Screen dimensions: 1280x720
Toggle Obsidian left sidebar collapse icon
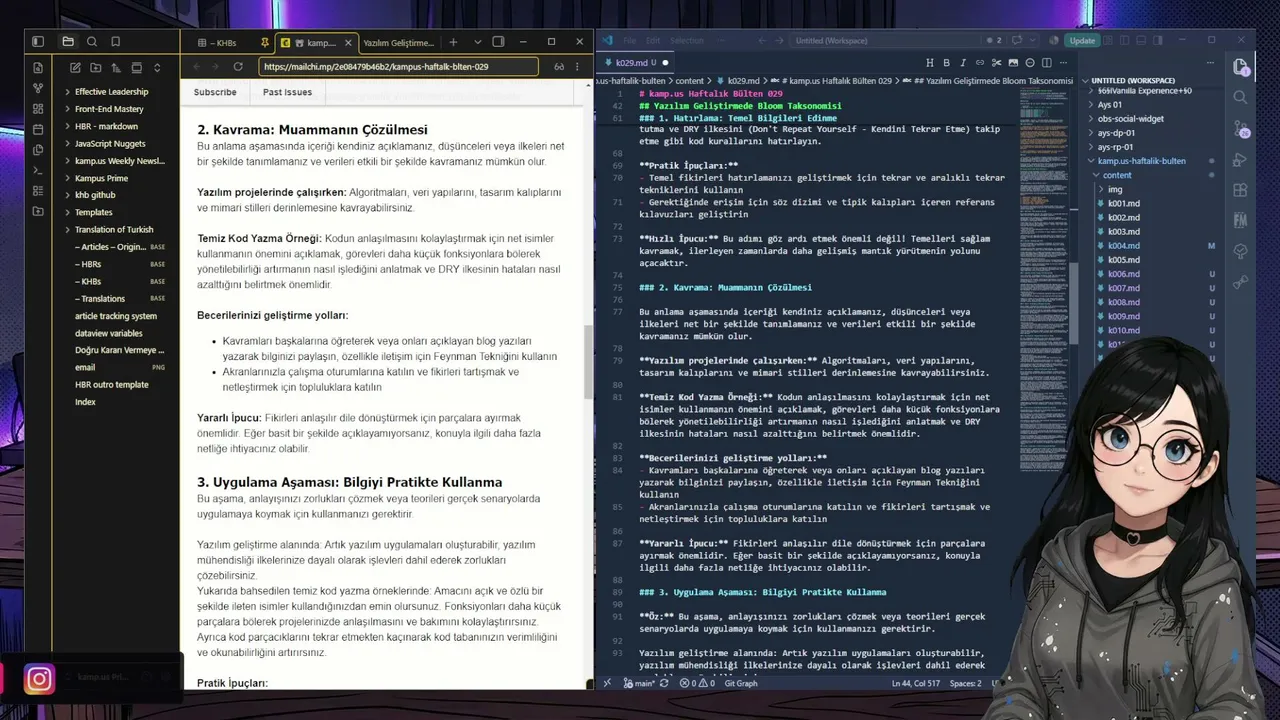38,42
